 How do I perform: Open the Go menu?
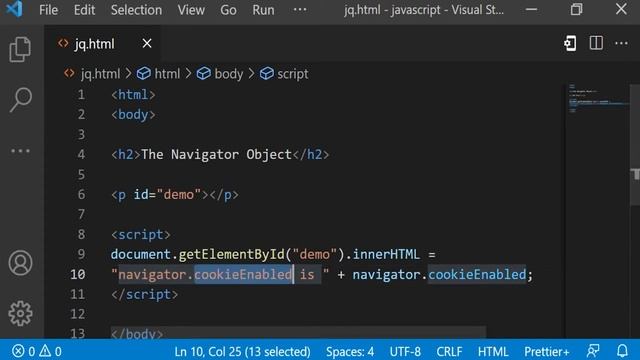coord(228,10)
